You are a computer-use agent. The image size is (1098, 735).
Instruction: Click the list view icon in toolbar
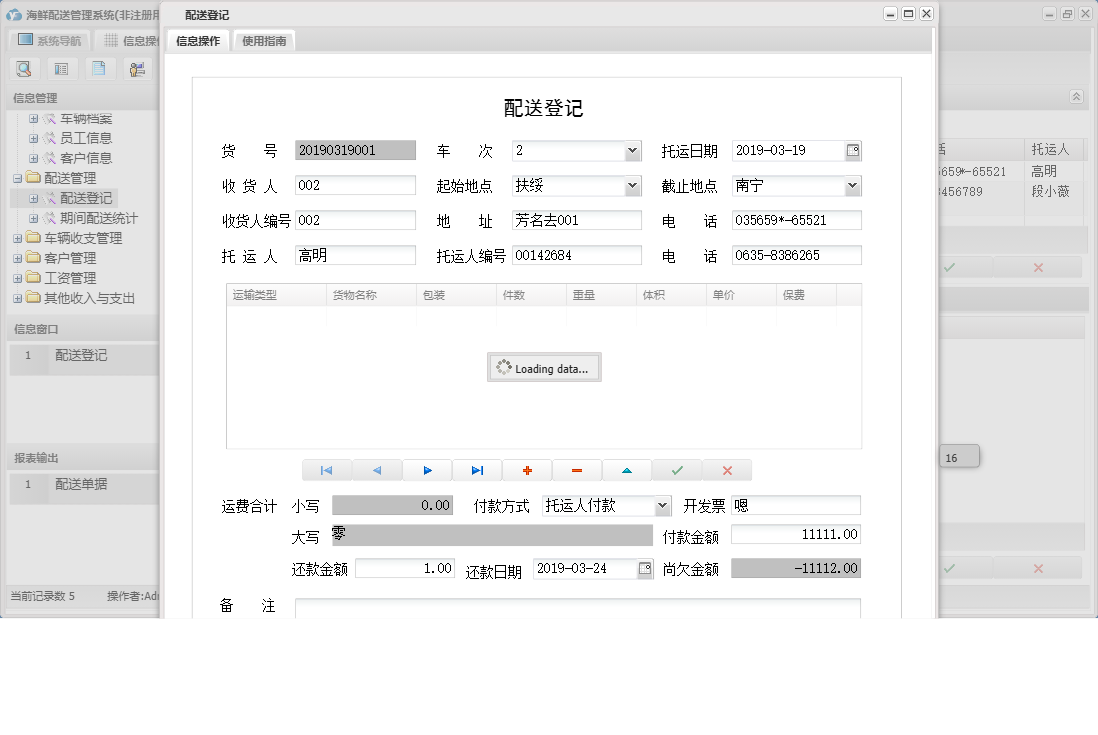click(x=60, y=68)
